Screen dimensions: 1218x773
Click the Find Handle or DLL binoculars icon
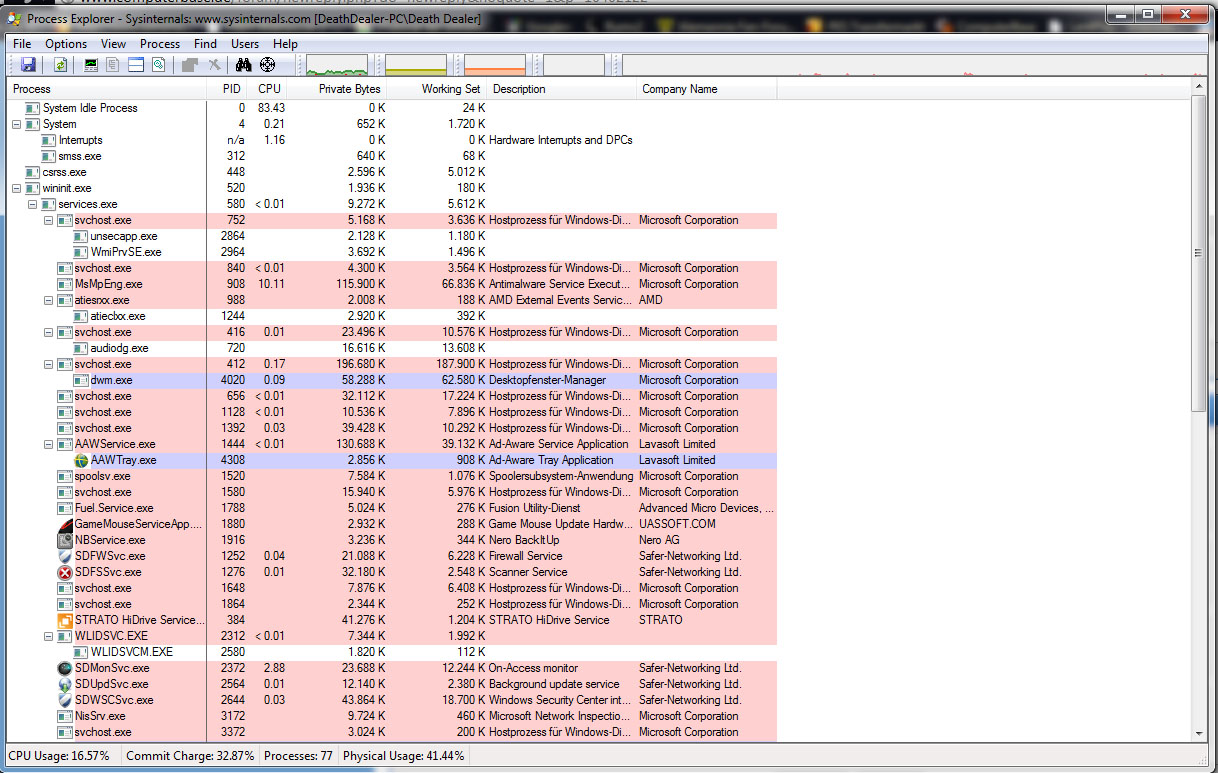click(243, 65)
